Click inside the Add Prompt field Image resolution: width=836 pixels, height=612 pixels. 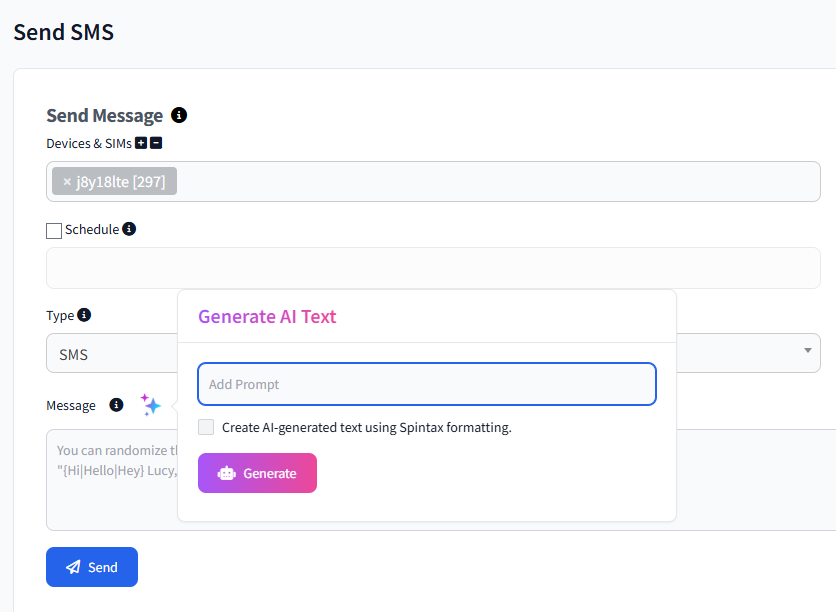427,384
